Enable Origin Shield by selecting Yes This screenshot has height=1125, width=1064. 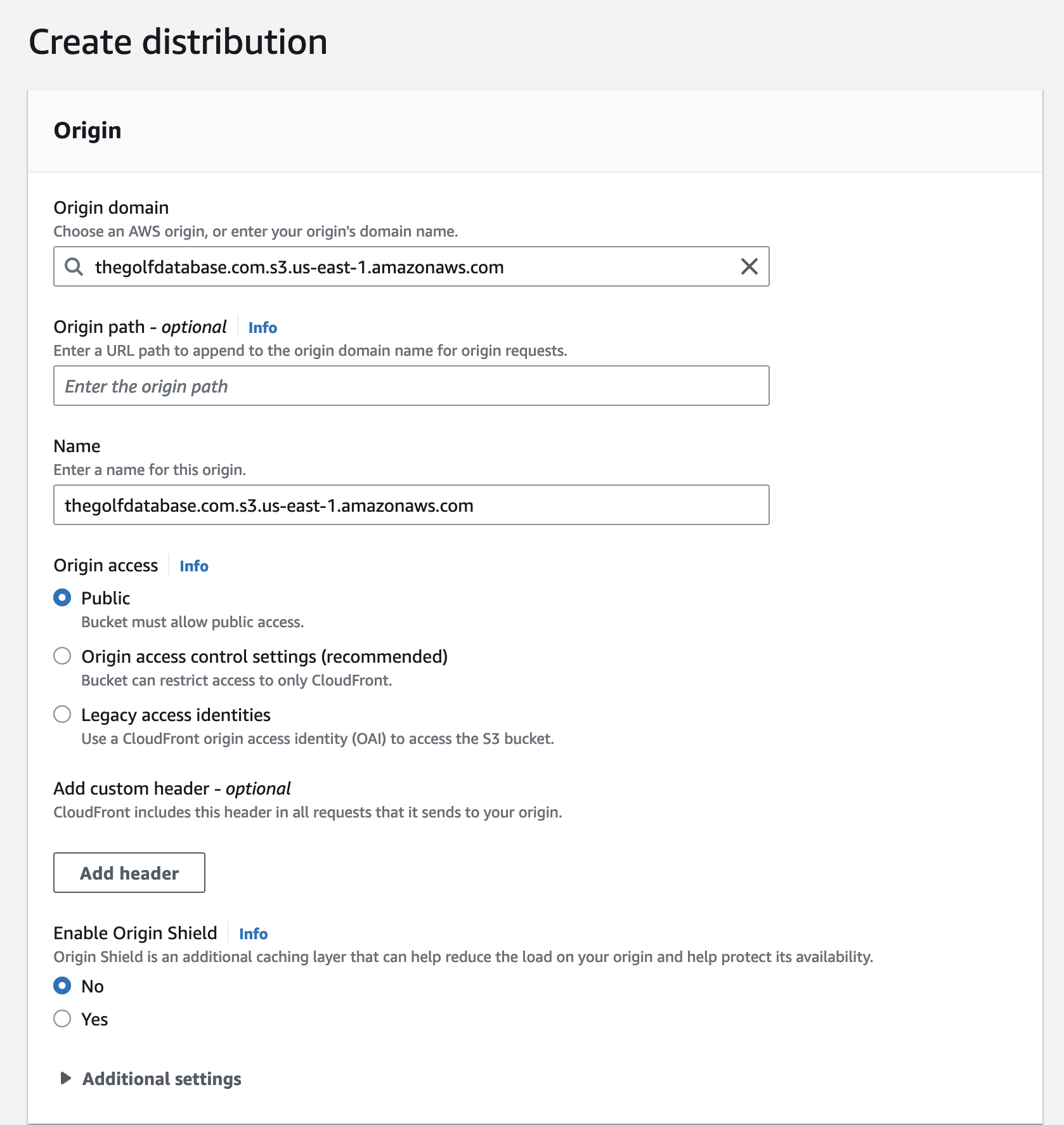pyautogui.click(x=62, y=1018)
